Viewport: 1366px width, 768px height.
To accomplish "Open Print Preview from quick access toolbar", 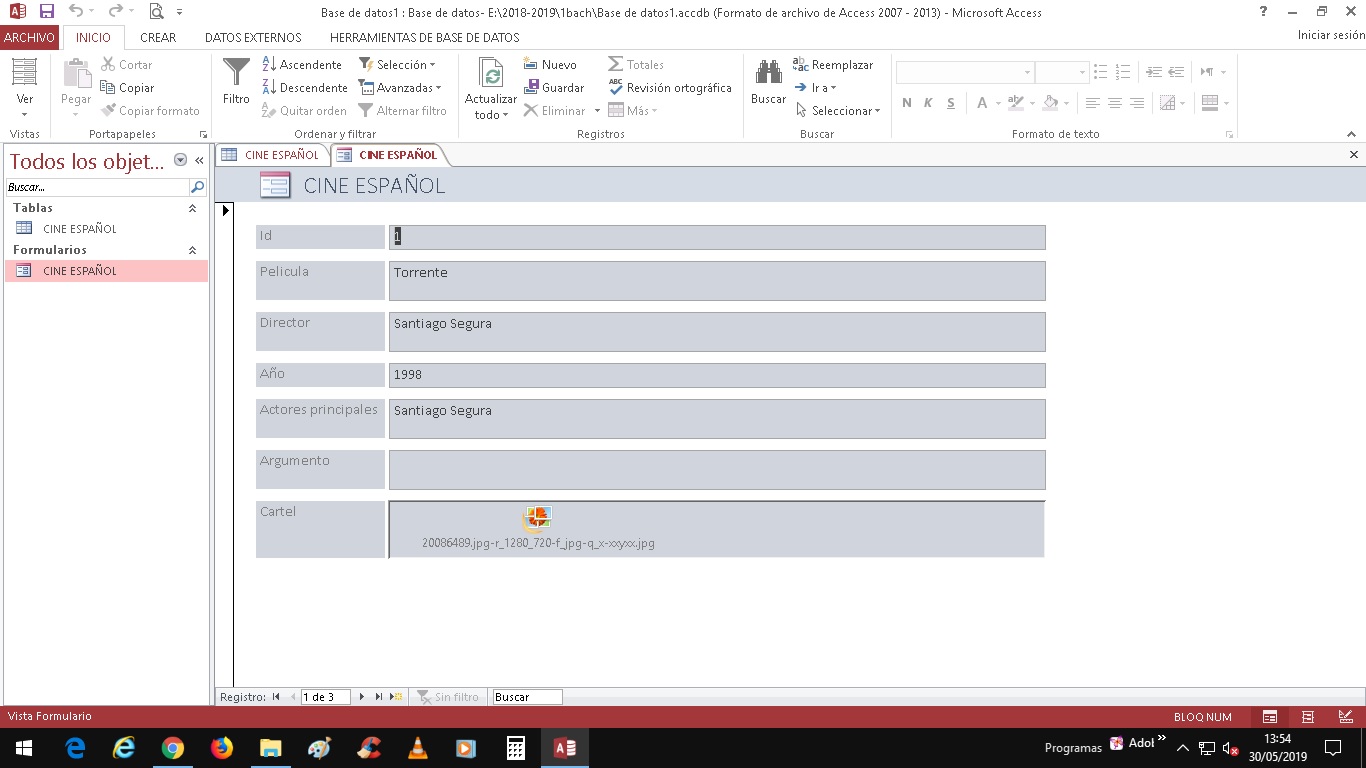I will point(156,12).
